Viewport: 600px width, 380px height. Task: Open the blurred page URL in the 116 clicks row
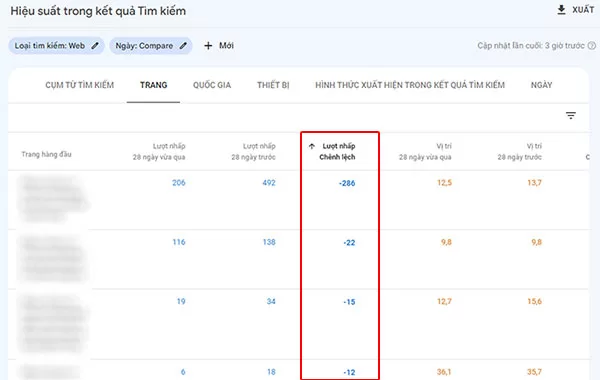[x=53, y=259]
